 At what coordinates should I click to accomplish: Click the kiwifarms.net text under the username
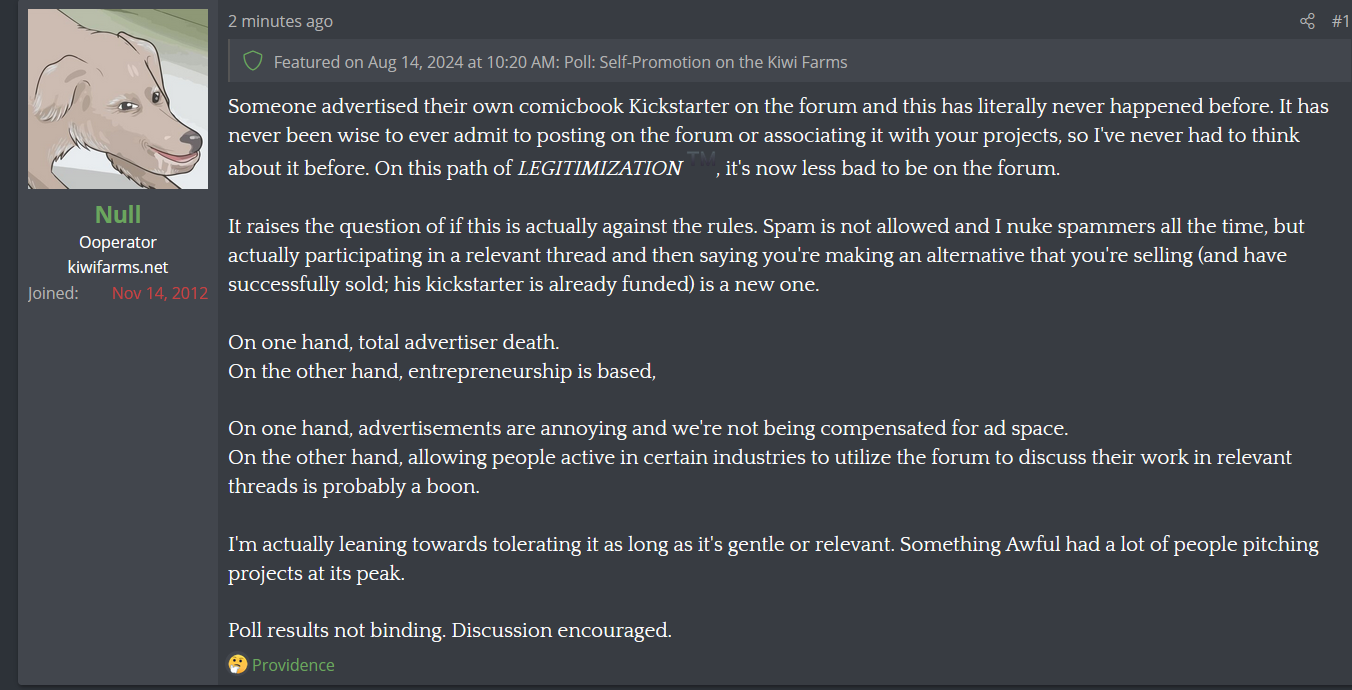coord(118,267)
